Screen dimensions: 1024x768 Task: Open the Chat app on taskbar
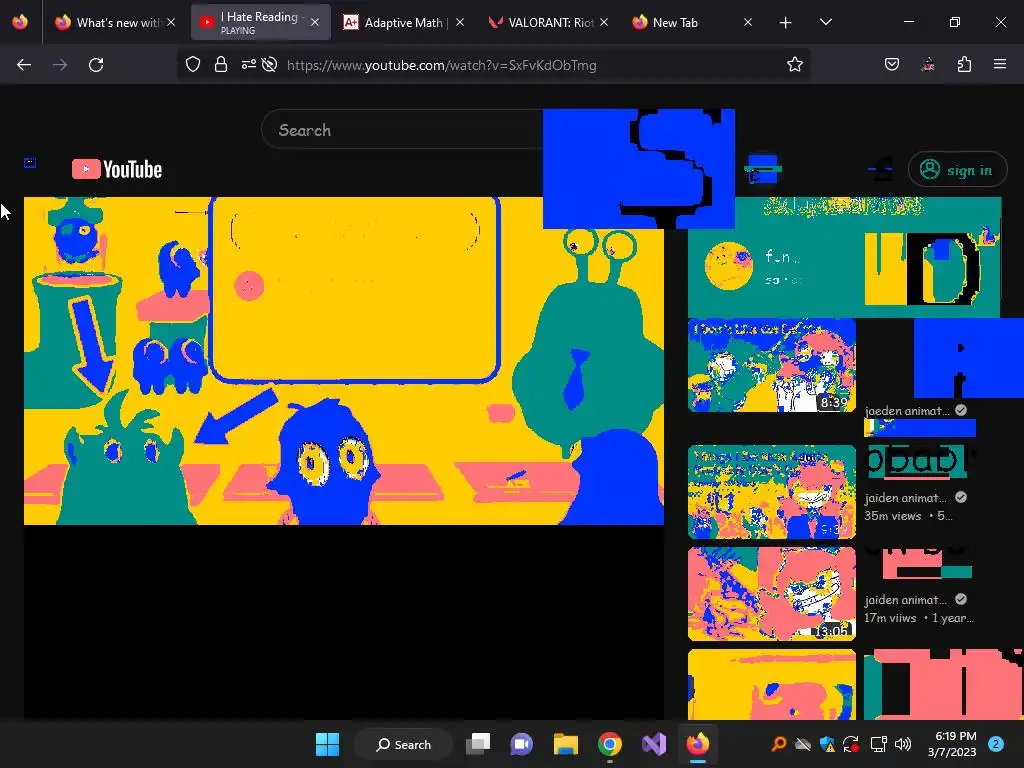(521, 744)
